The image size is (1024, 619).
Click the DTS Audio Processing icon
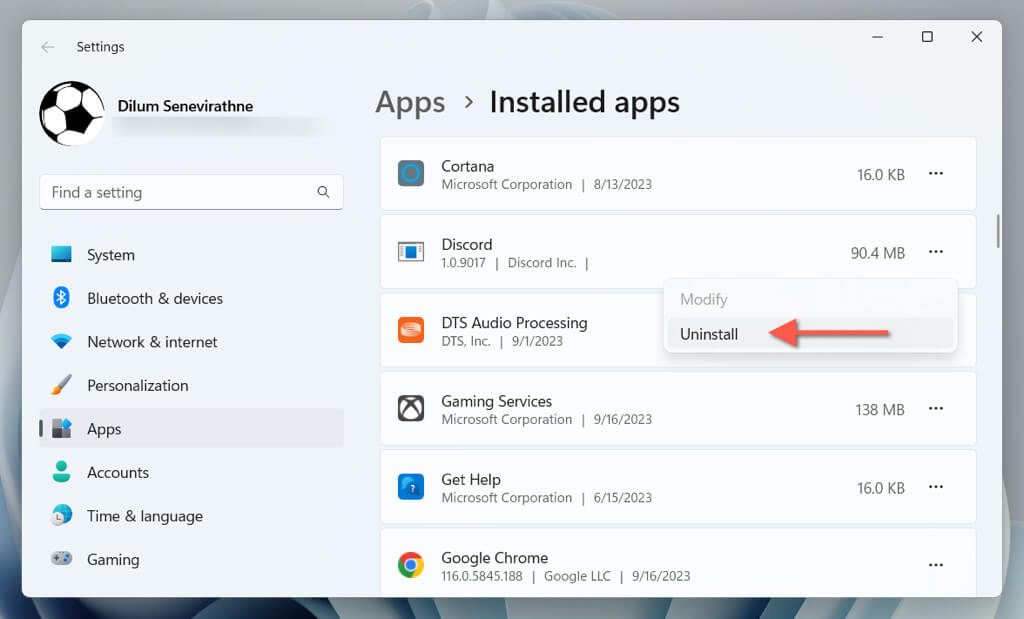(410, 330)
